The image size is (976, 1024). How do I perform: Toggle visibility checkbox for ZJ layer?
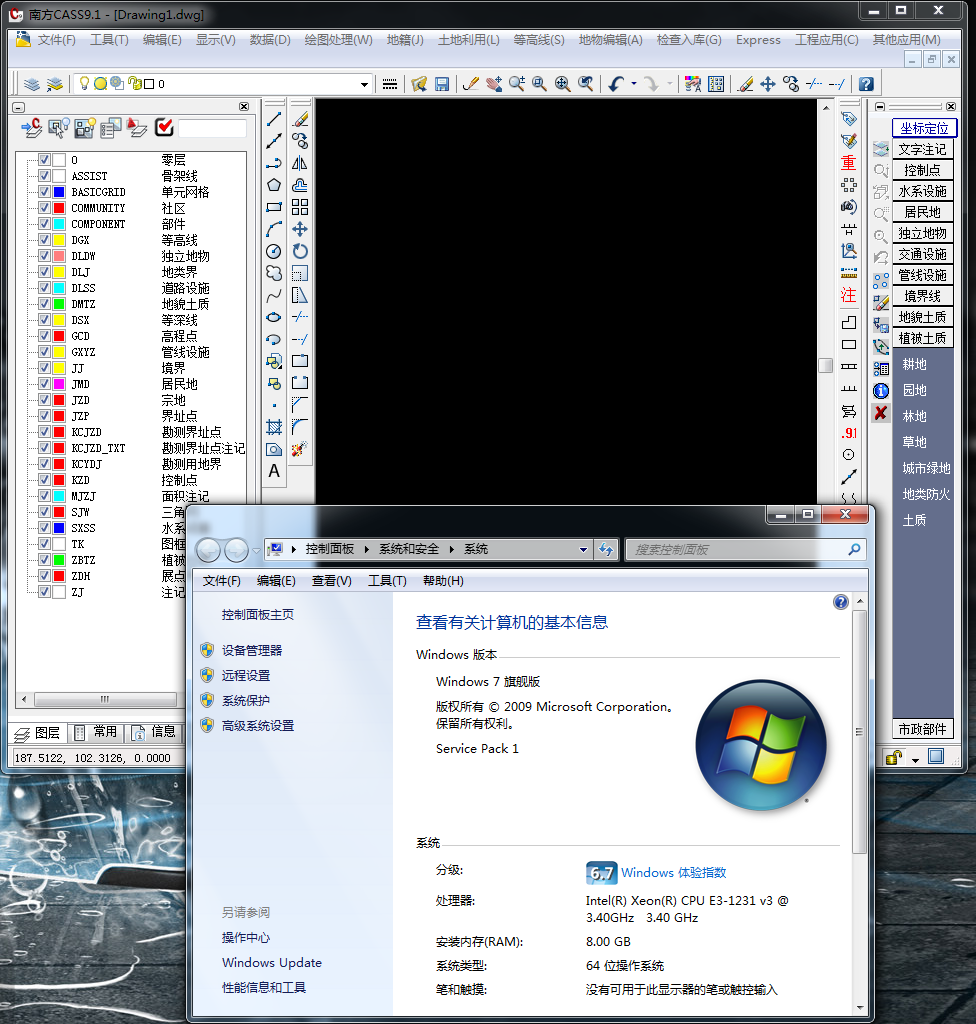pos(44,592)
